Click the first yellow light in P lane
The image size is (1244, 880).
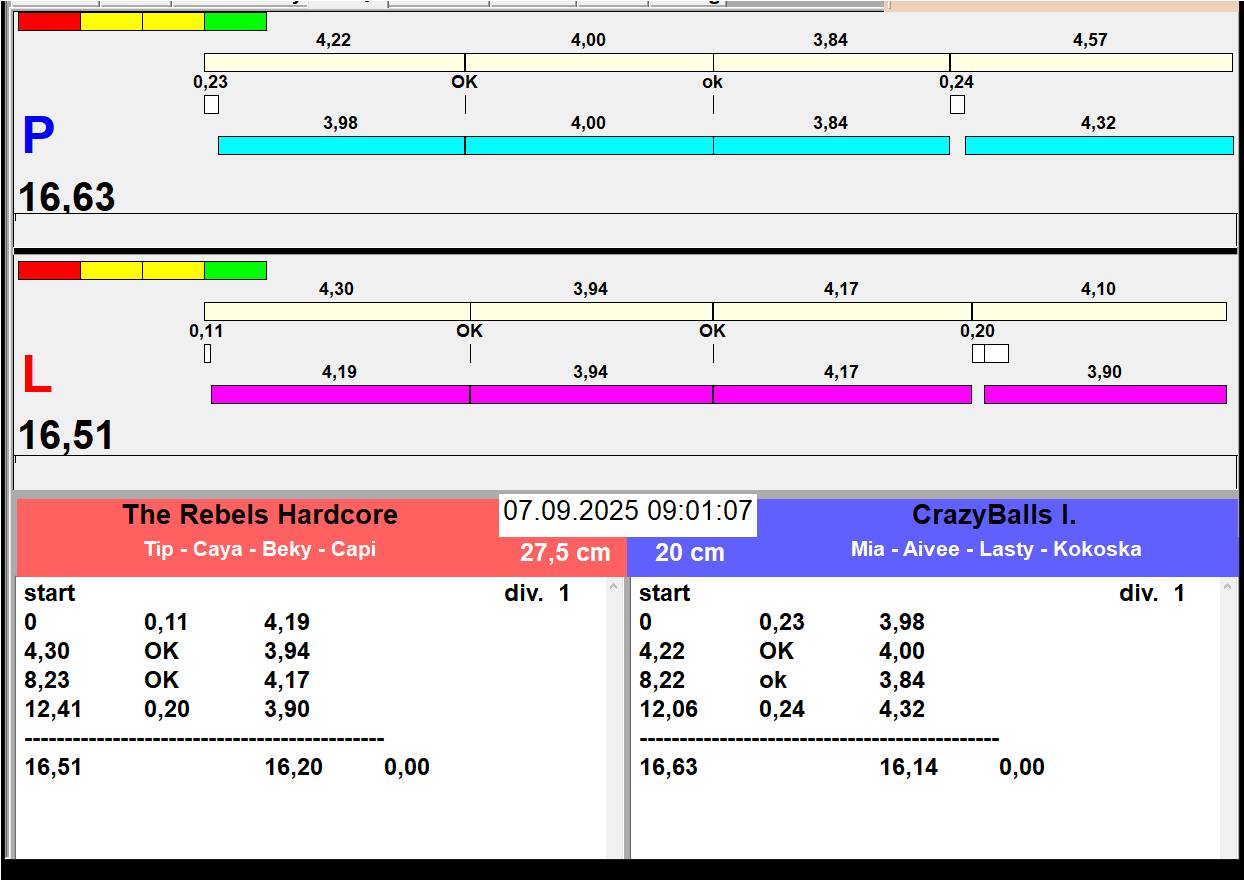tap(111, 22)
